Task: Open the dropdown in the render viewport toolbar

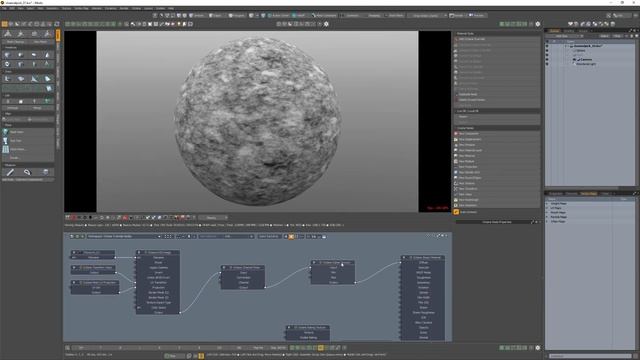Action: [x=213, y=218]
